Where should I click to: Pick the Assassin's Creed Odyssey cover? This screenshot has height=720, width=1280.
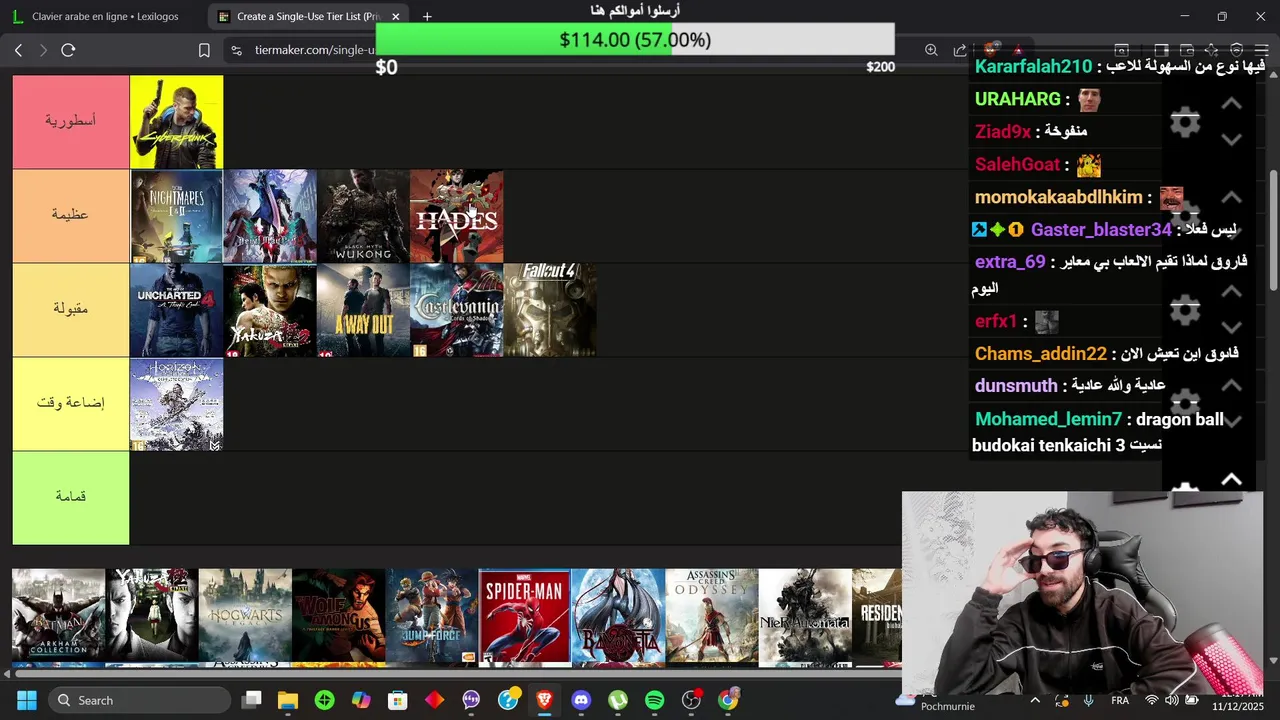(712, 616)
